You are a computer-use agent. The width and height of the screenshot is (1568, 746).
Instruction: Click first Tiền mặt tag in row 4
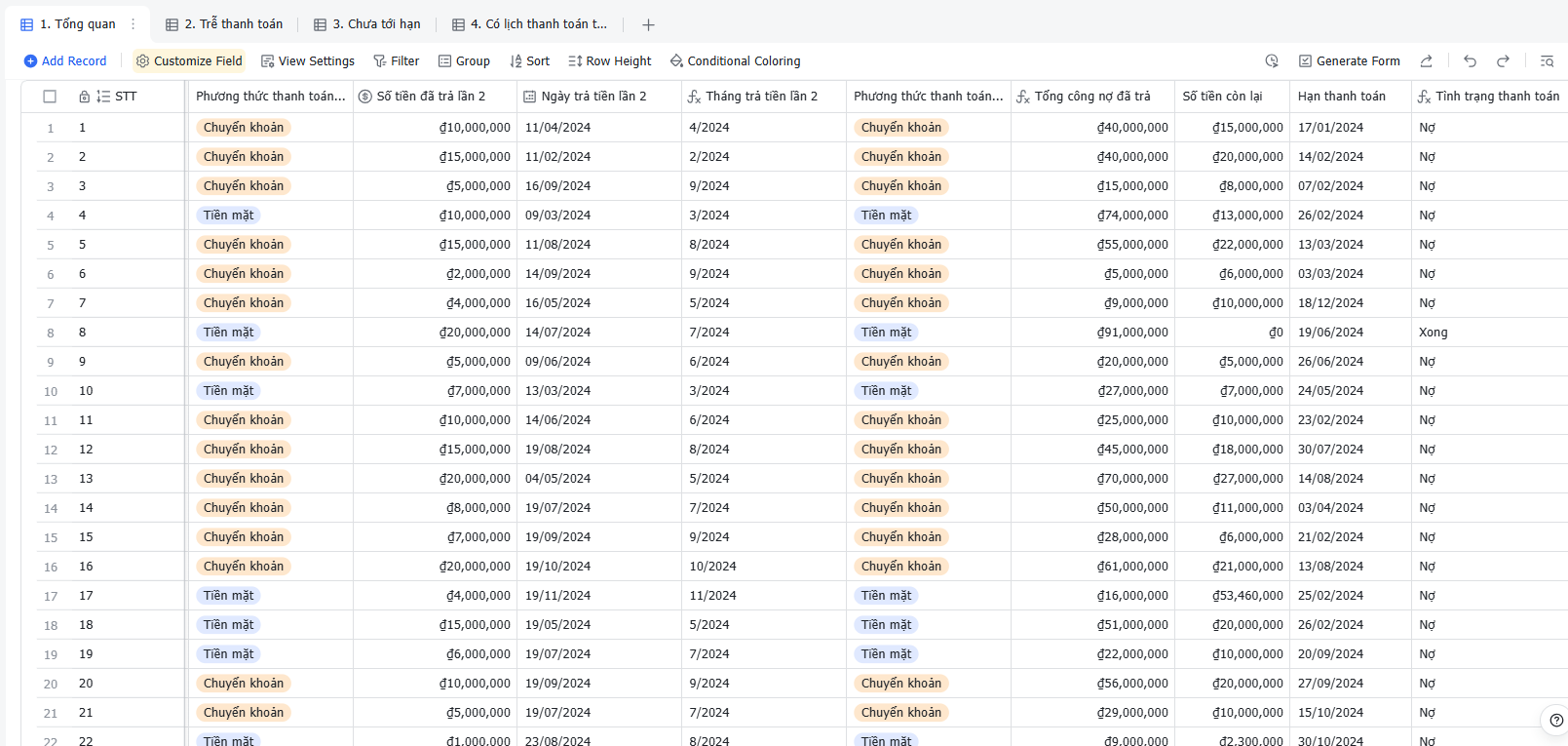[x=229, y=216]
